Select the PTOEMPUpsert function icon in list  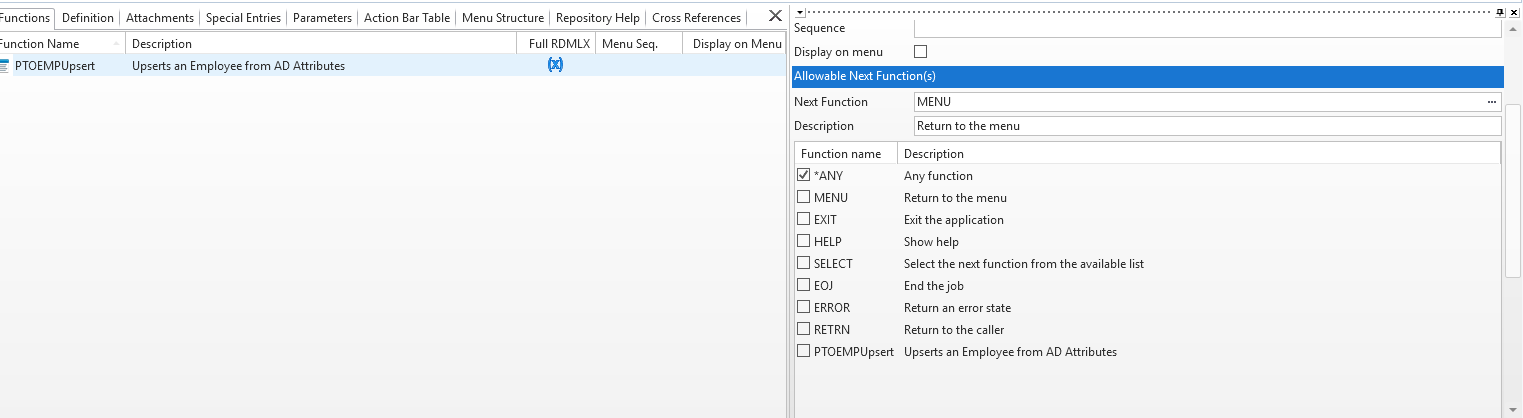(x=5, y=66)
